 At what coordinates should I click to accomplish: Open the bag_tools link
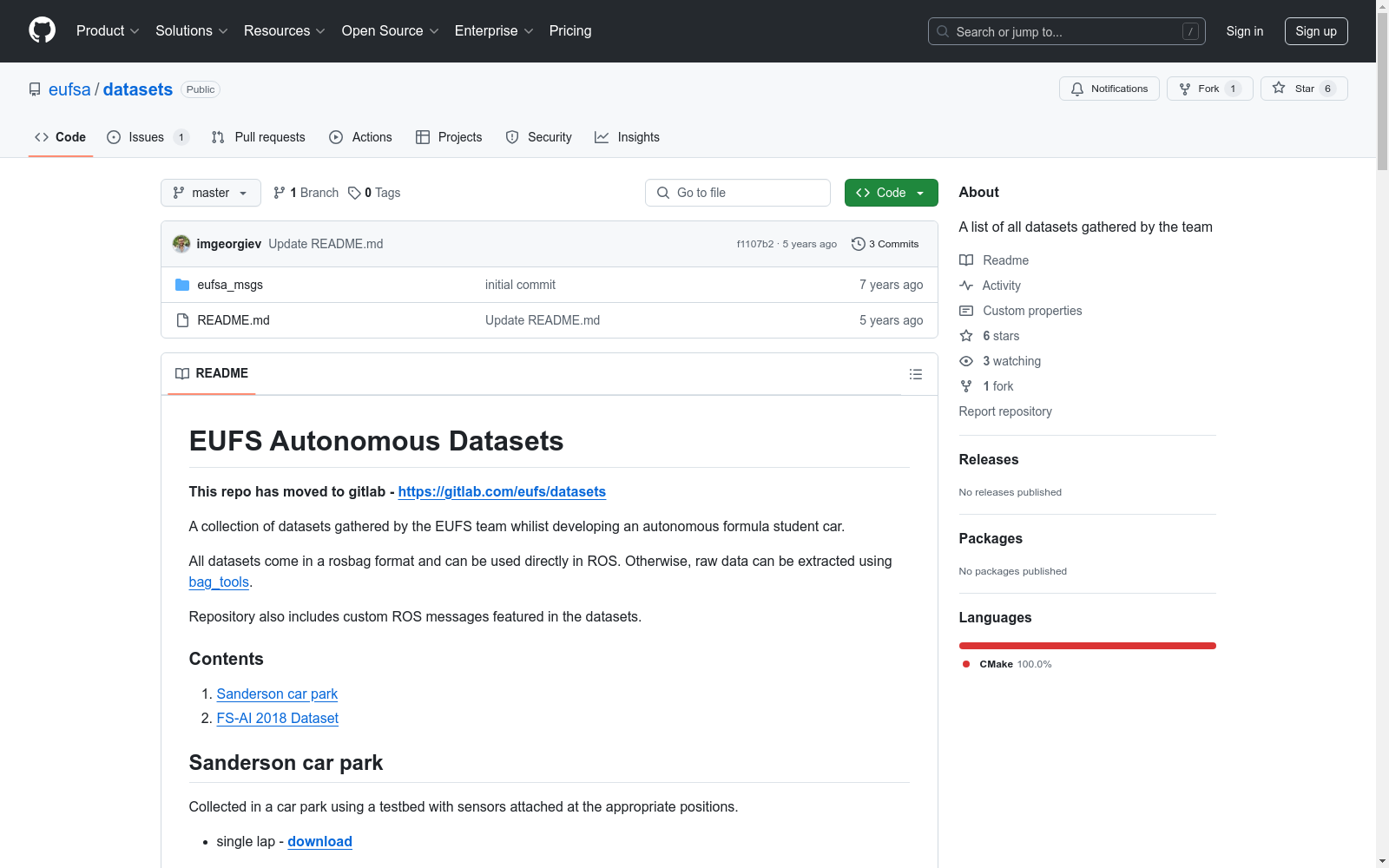pyautogui.click(x=219, y=582)
